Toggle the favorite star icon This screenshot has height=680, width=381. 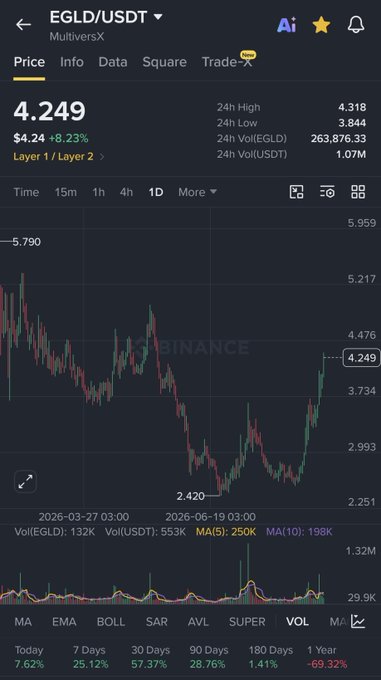321,25
